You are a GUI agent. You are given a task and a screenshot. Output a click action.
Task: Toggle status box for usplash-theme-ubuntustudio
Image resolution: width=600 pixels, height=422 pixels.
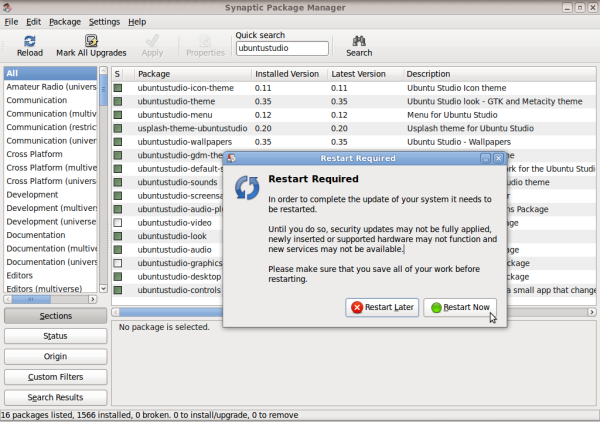click(118, 128)
